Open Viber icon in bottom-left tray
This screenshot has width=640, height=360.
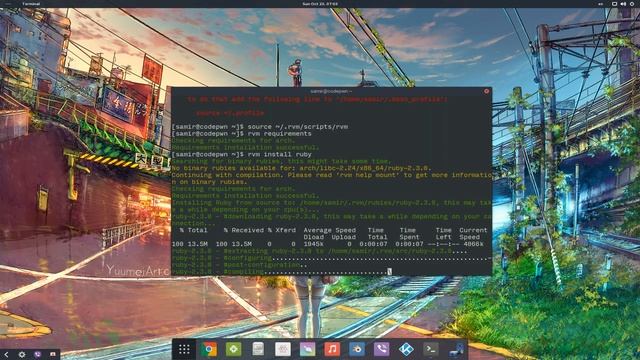[38, 355]
